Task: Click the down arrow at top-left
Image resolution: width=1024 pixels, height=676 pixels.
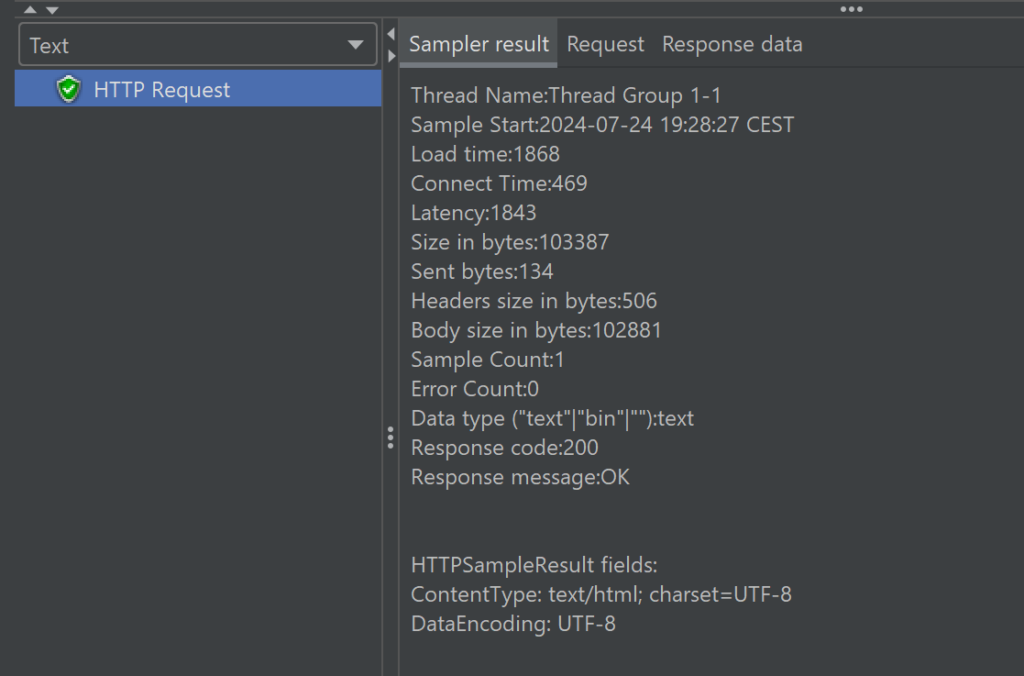Action: click(x=52, y=9)
